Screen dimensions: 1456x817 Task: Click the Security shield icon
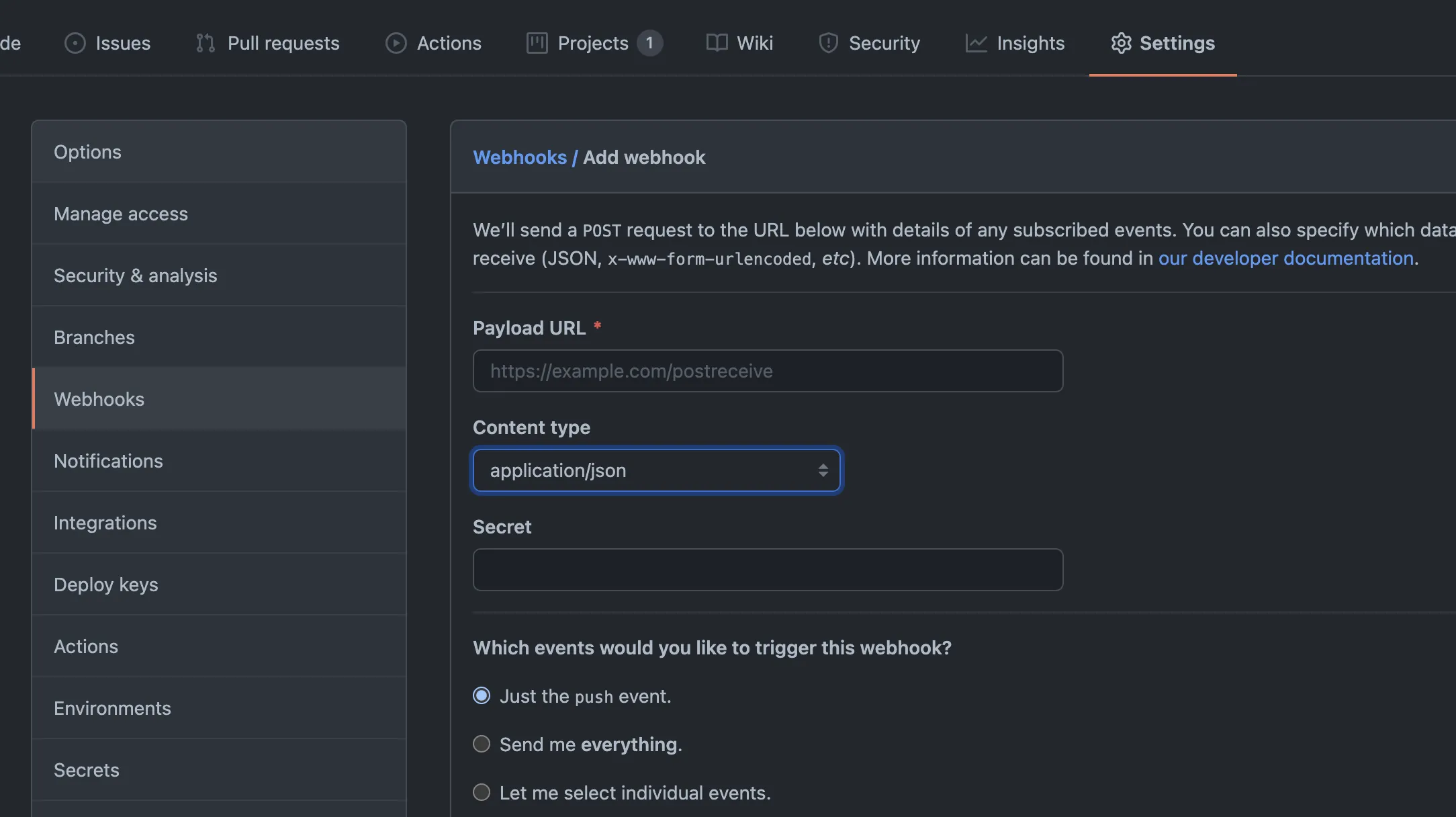[828, 43]
